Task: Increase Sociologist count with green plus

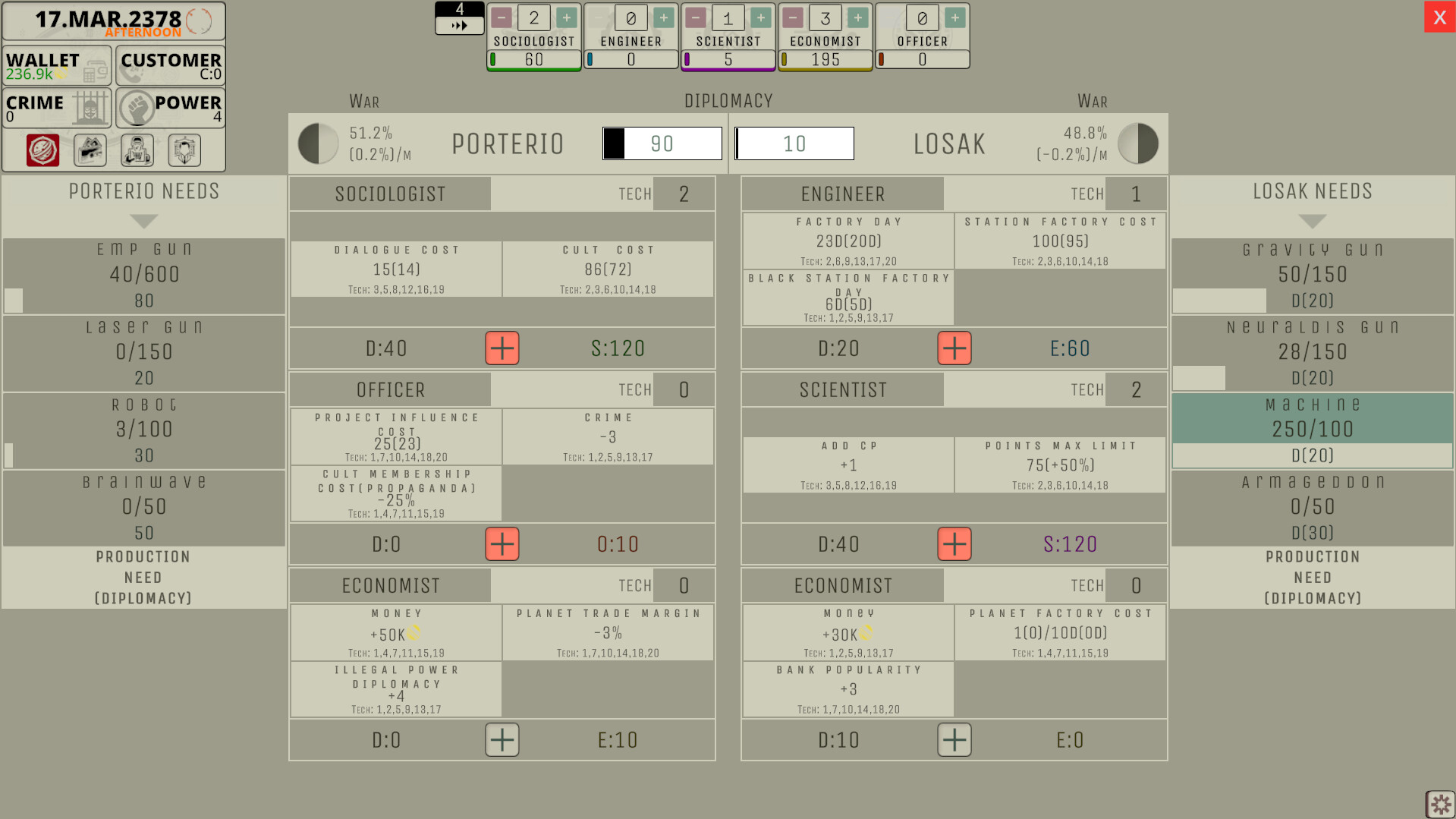Action: pyautogui.click(x=567, y=18)
